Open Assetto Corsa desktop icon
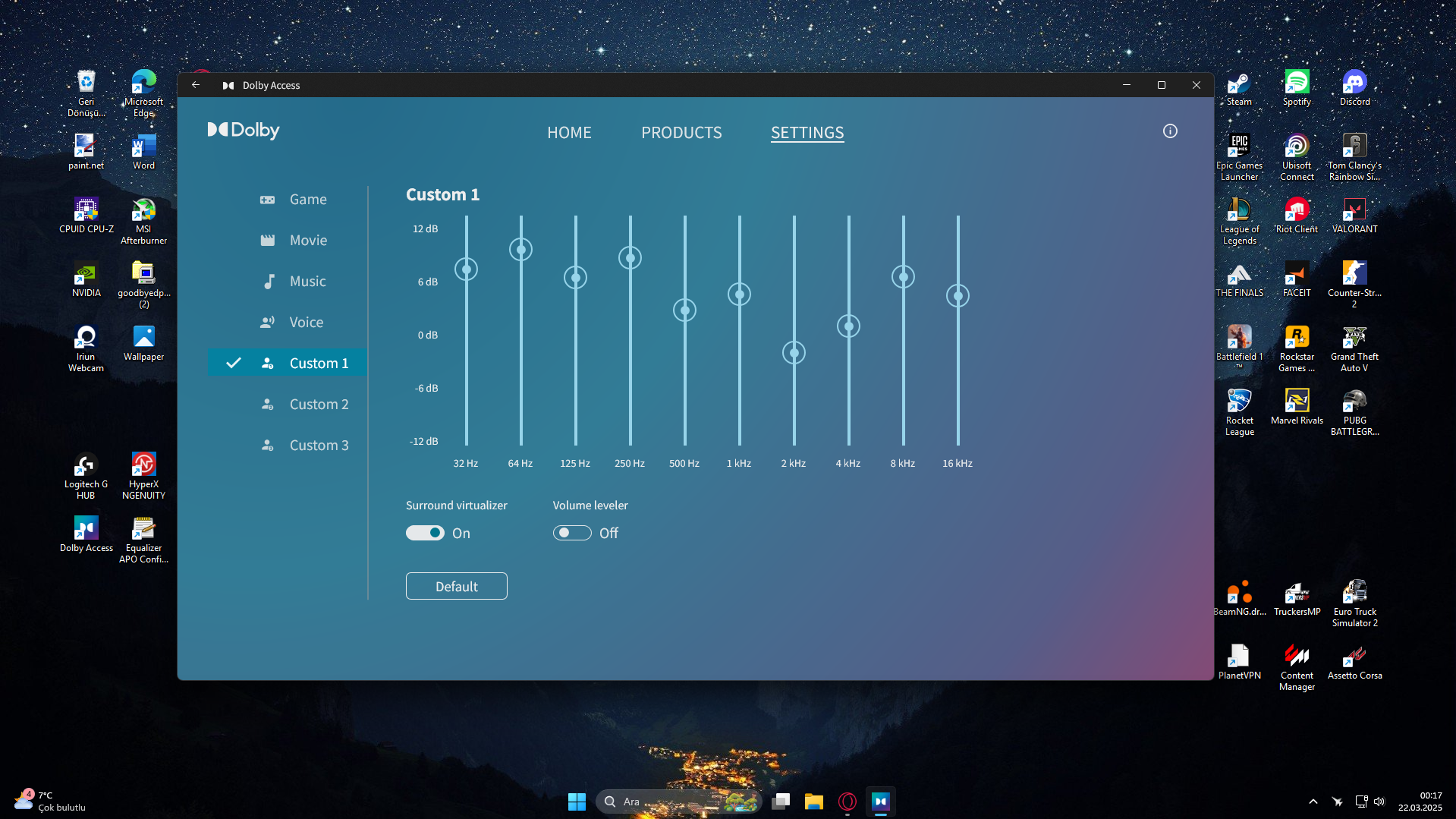This screenshot has width=1456, height=819. 1354,662
